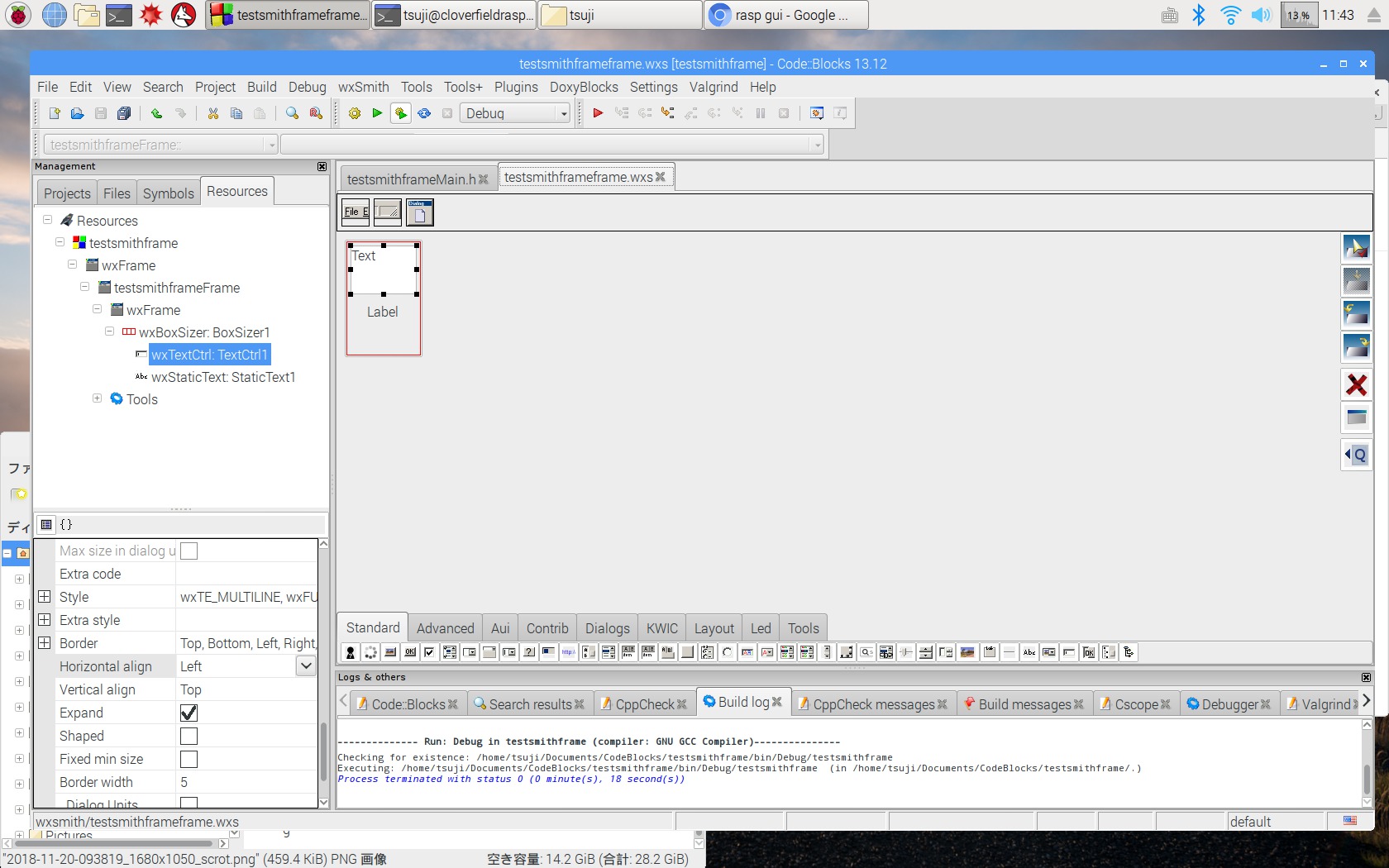The width and height of the screenshot is (1389, 868).
Task: Open the Settings menu
Action: point(653,87)
